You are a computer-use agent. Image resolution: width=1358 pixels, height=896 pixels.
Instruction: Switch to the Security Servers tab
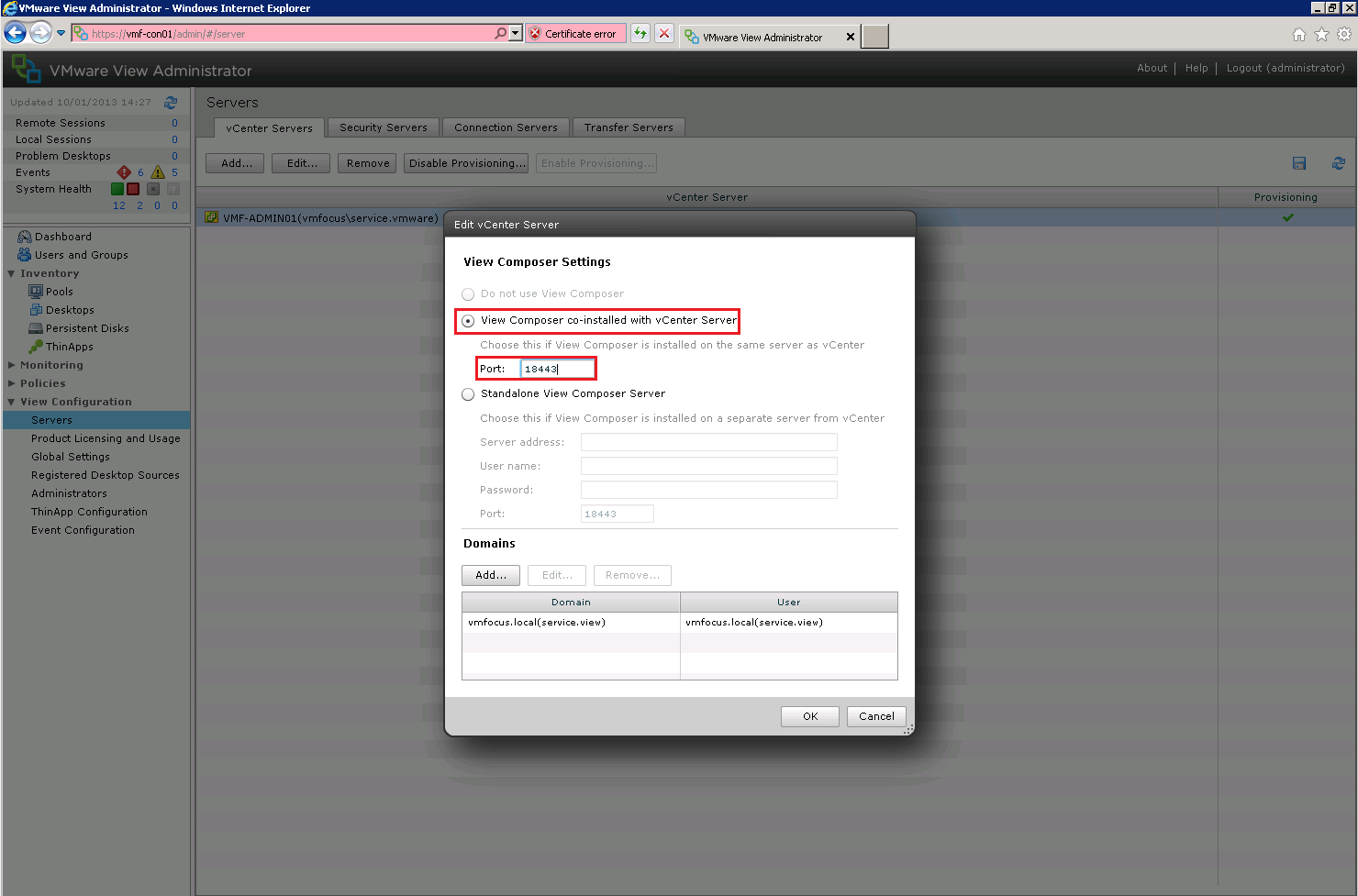pos(383,127)
